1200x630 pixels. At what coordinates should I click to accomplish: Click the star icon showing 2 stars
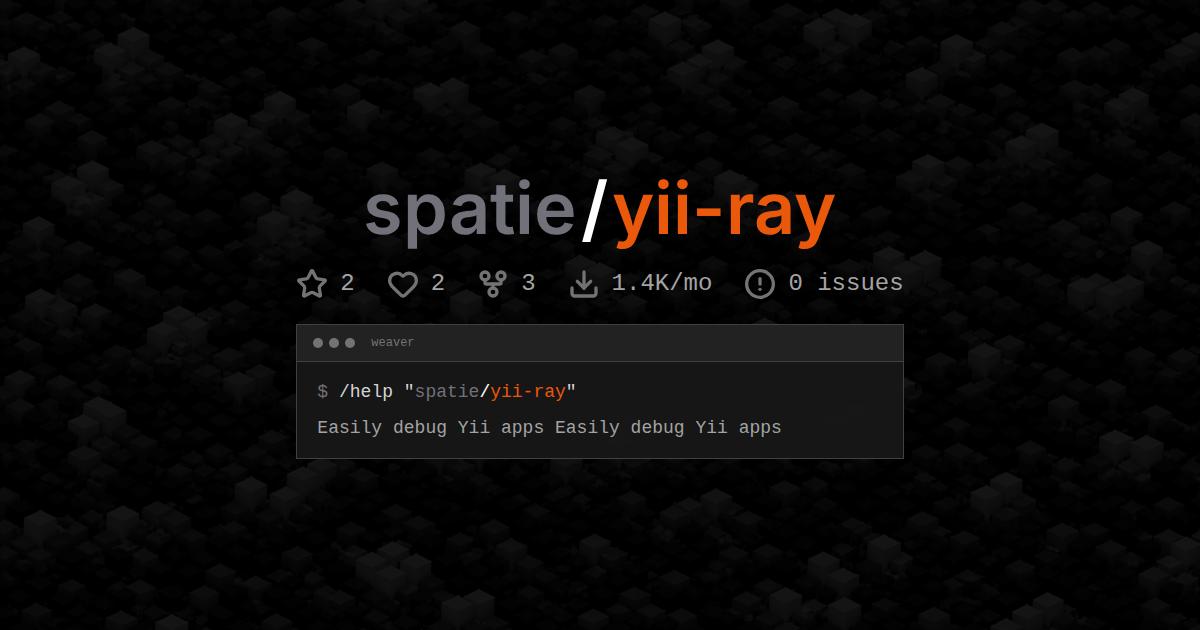point(313,283)
